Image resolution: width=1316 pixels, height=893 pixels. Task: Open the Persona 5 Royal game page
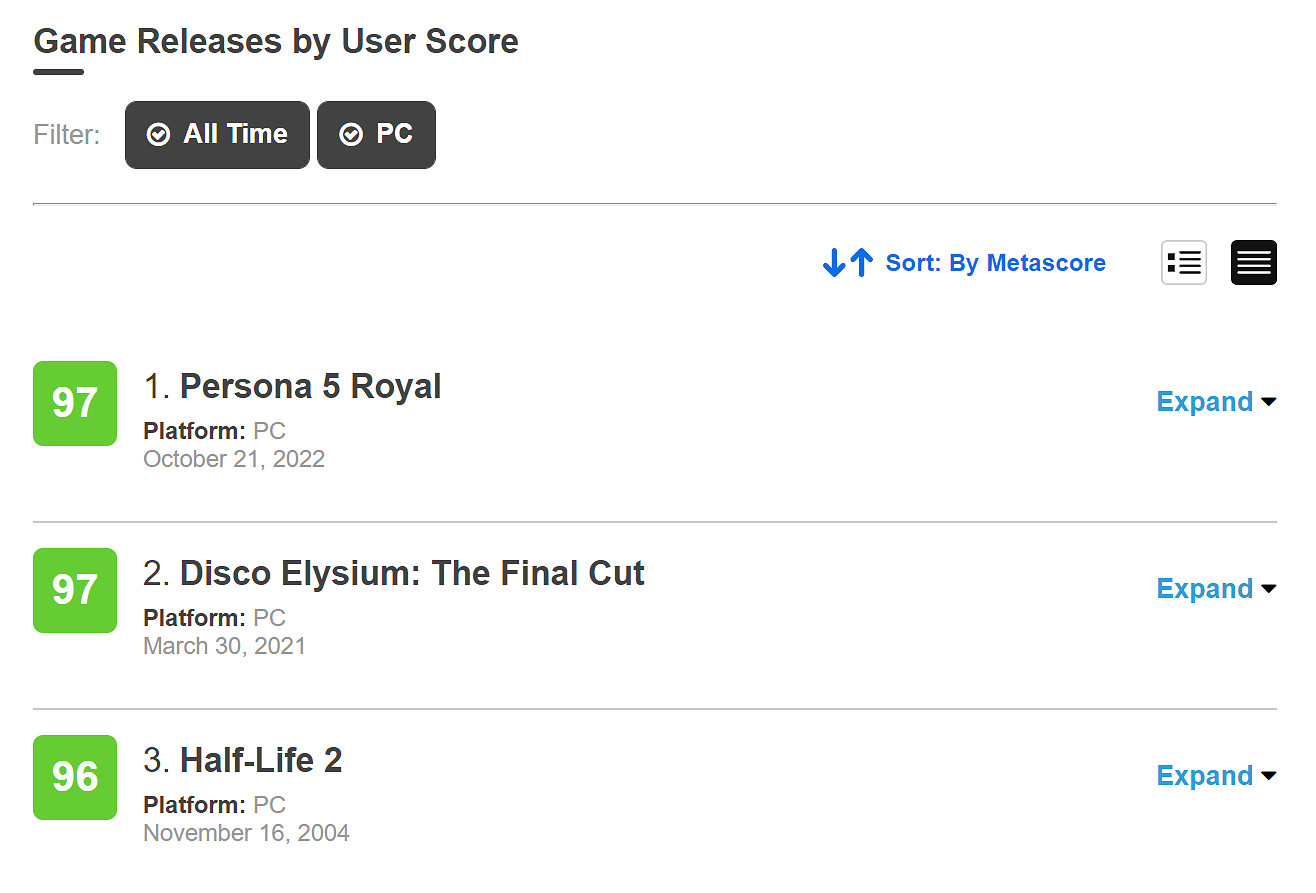click(x=310, y=387)
